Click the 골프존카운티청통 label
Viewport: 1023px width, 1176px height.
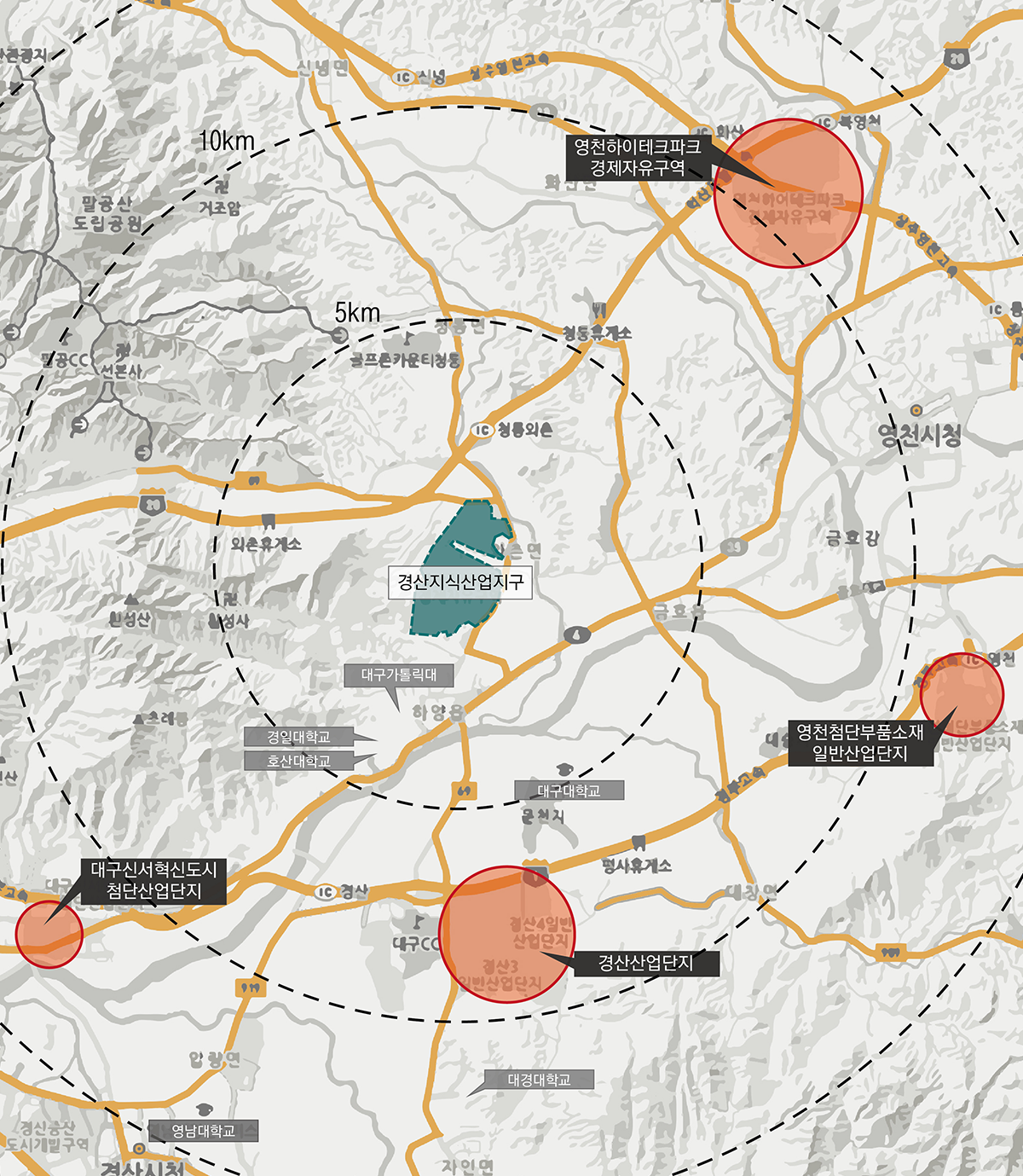click(x=405, y=360)
